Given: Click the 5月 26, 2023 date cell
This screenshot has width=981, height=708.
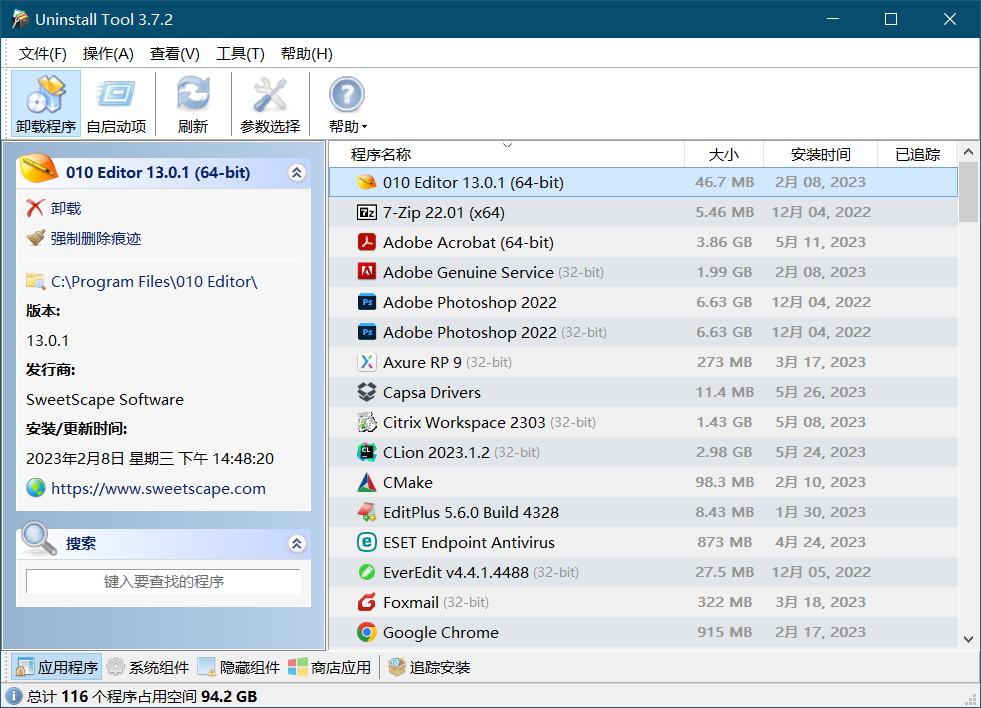Looking at the screenshot, I should 821,392.
